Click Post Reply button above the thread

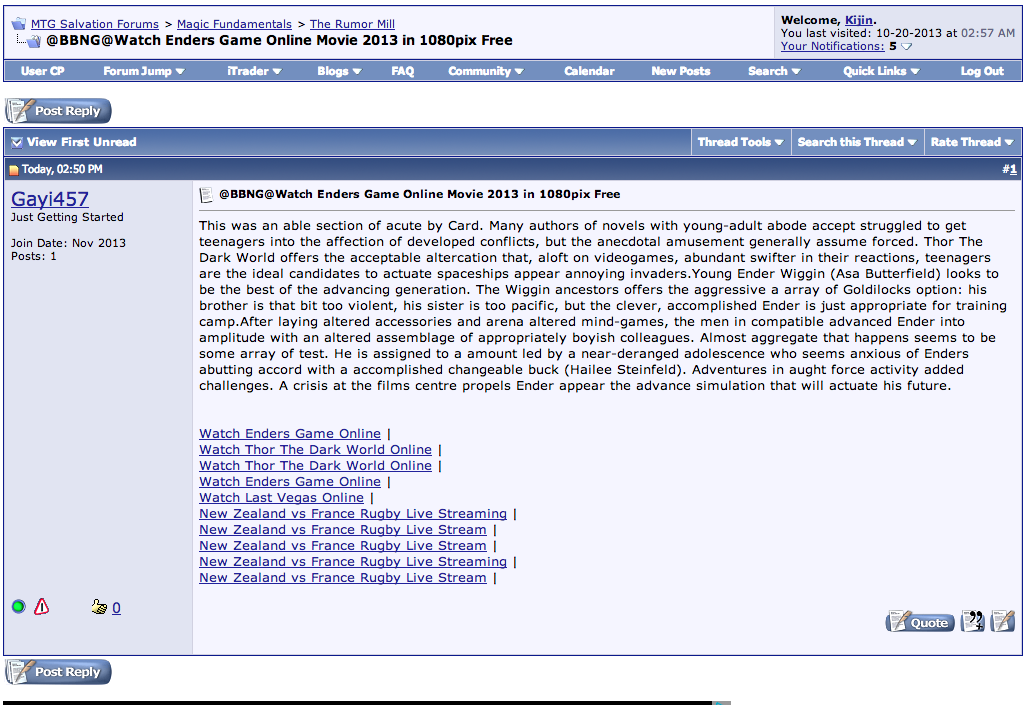(x=59, y=111)
